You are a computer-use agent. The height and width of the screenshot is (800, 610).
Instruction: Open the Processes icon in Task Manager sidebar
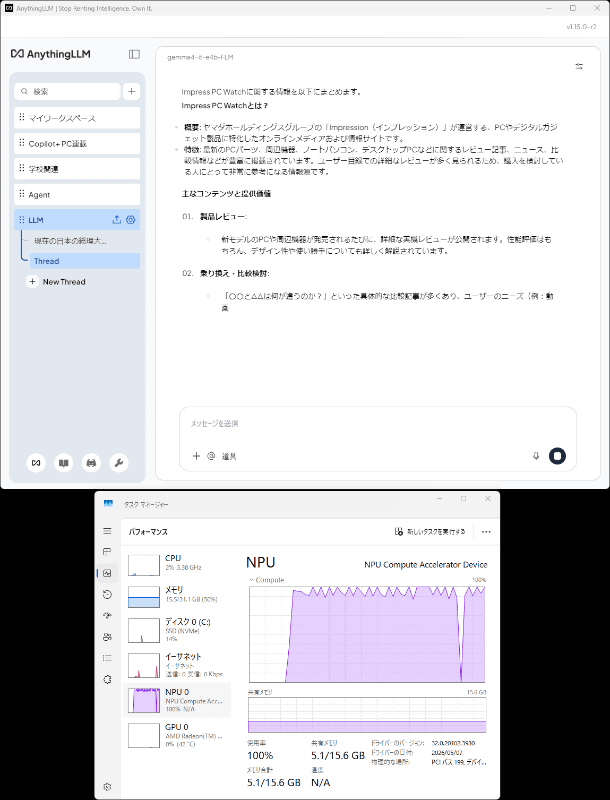(107, 552)
